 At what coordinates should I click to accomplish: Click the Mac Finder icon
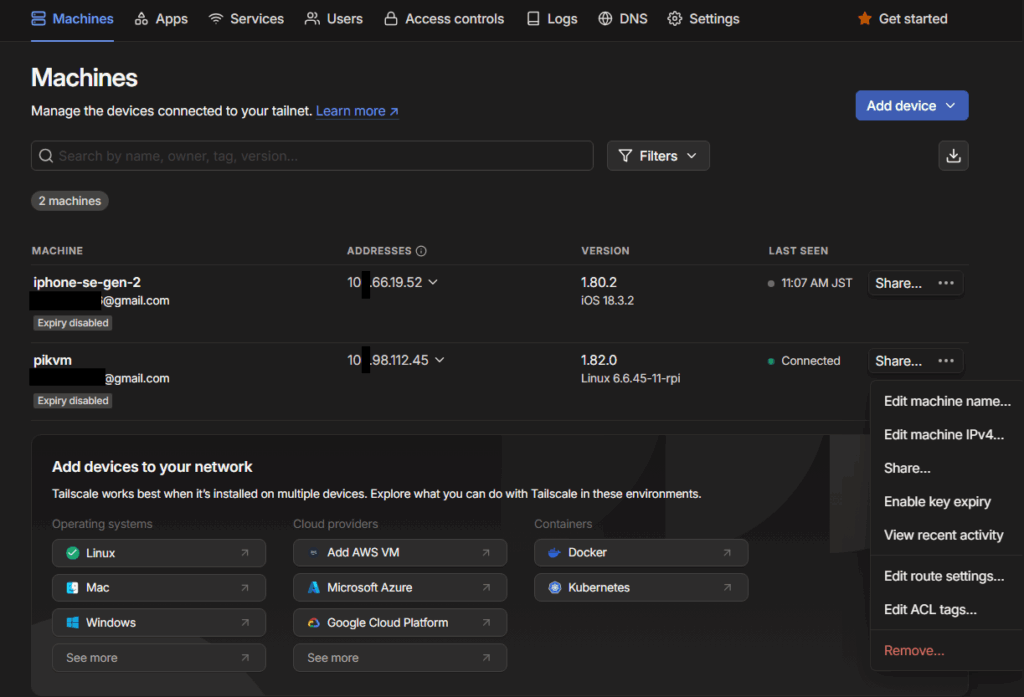click(x=72, y=588)
